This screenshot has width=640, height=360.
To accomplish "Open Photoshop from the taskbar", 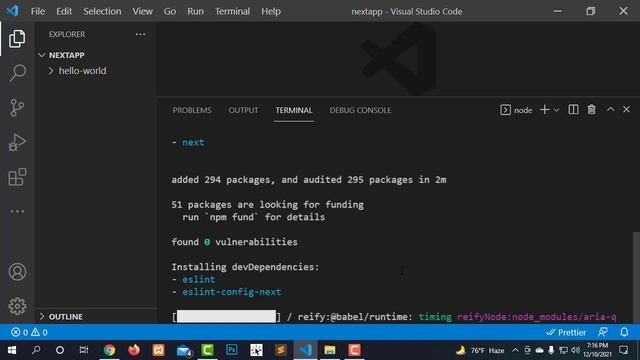I will click(231, 350).
